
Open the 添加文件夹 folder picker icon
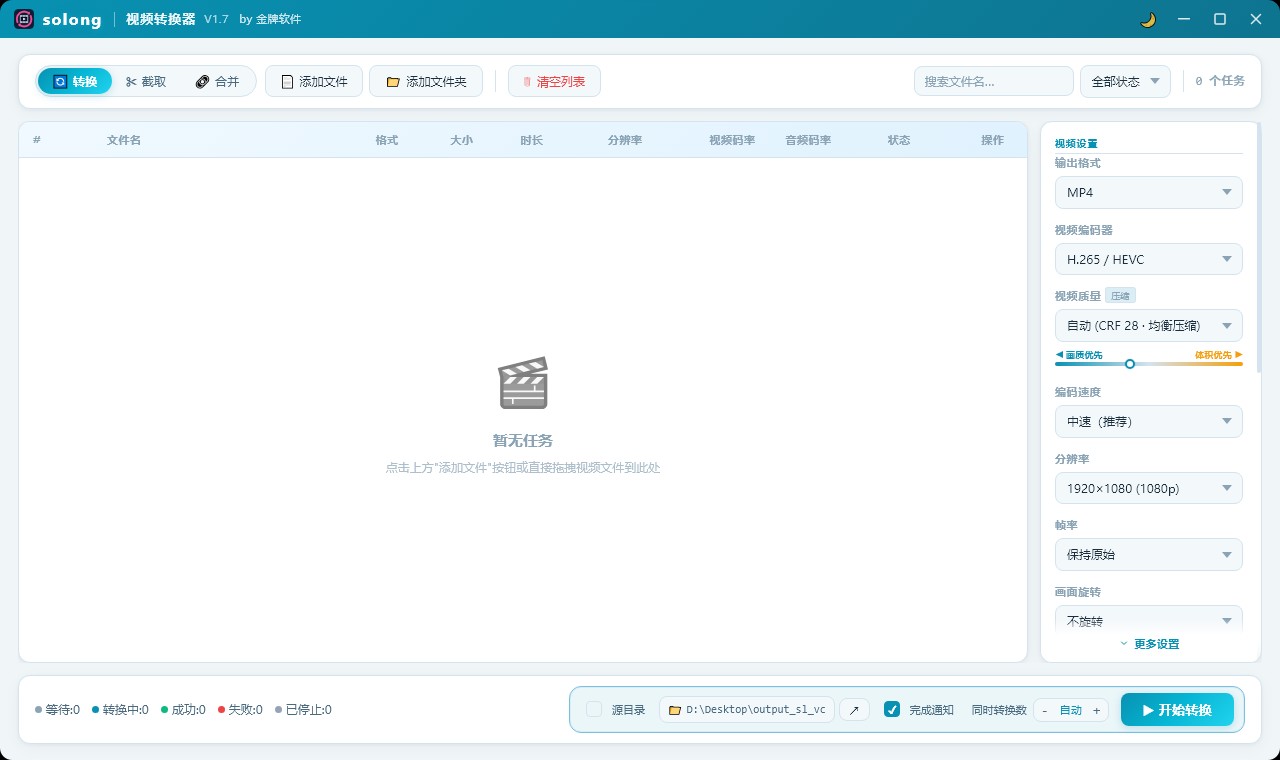(392, 81)
